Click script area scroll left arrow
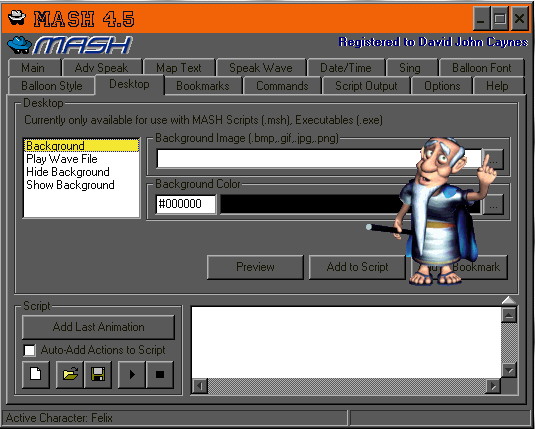 [x=200, y=386]
